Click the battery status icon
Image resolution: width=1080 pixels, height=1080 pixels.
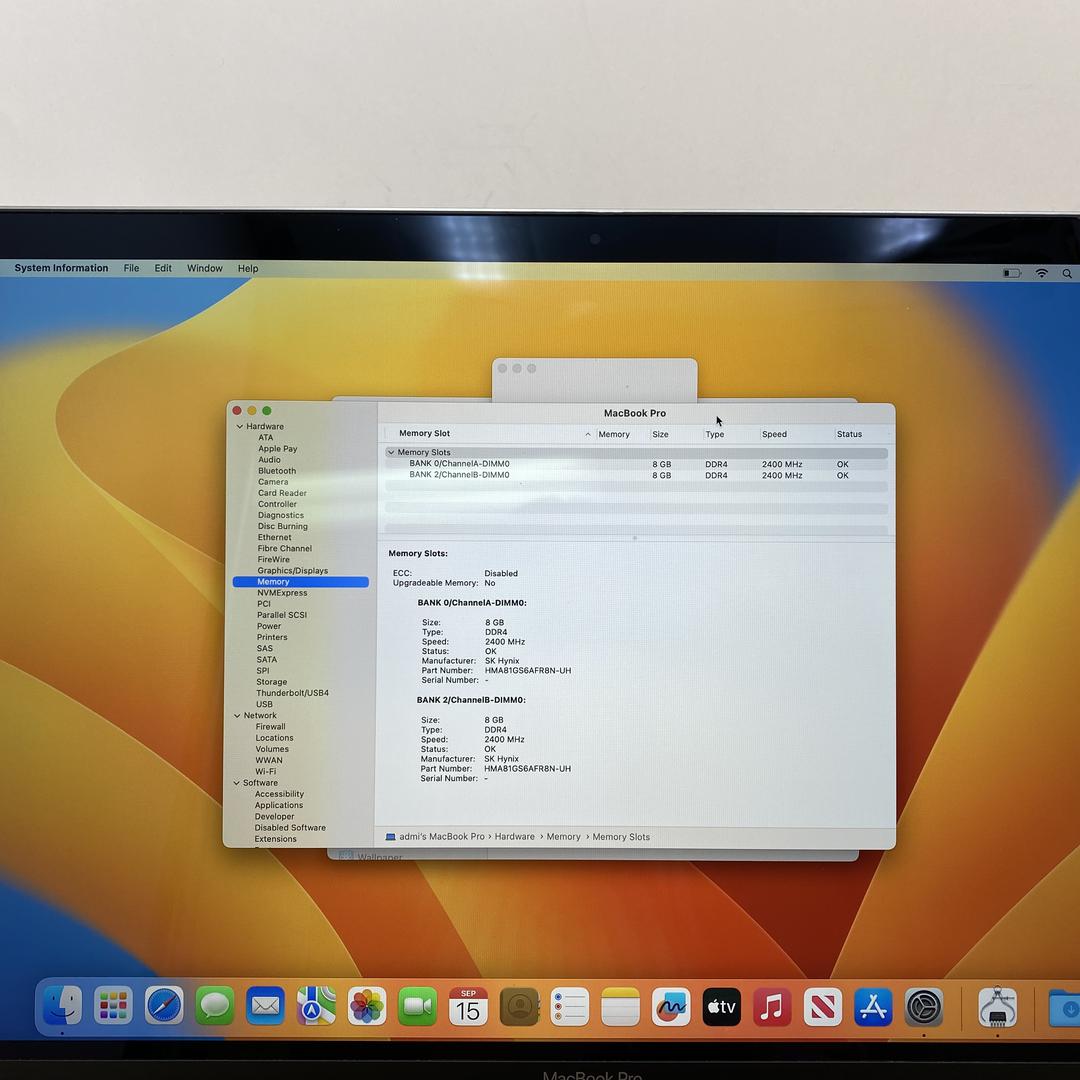coord(1012,273)
